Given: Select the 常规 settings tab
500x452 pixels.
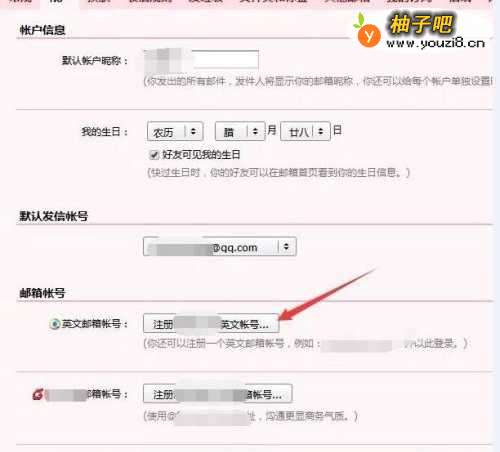Looking at the screenshot, I should point(21,1).
